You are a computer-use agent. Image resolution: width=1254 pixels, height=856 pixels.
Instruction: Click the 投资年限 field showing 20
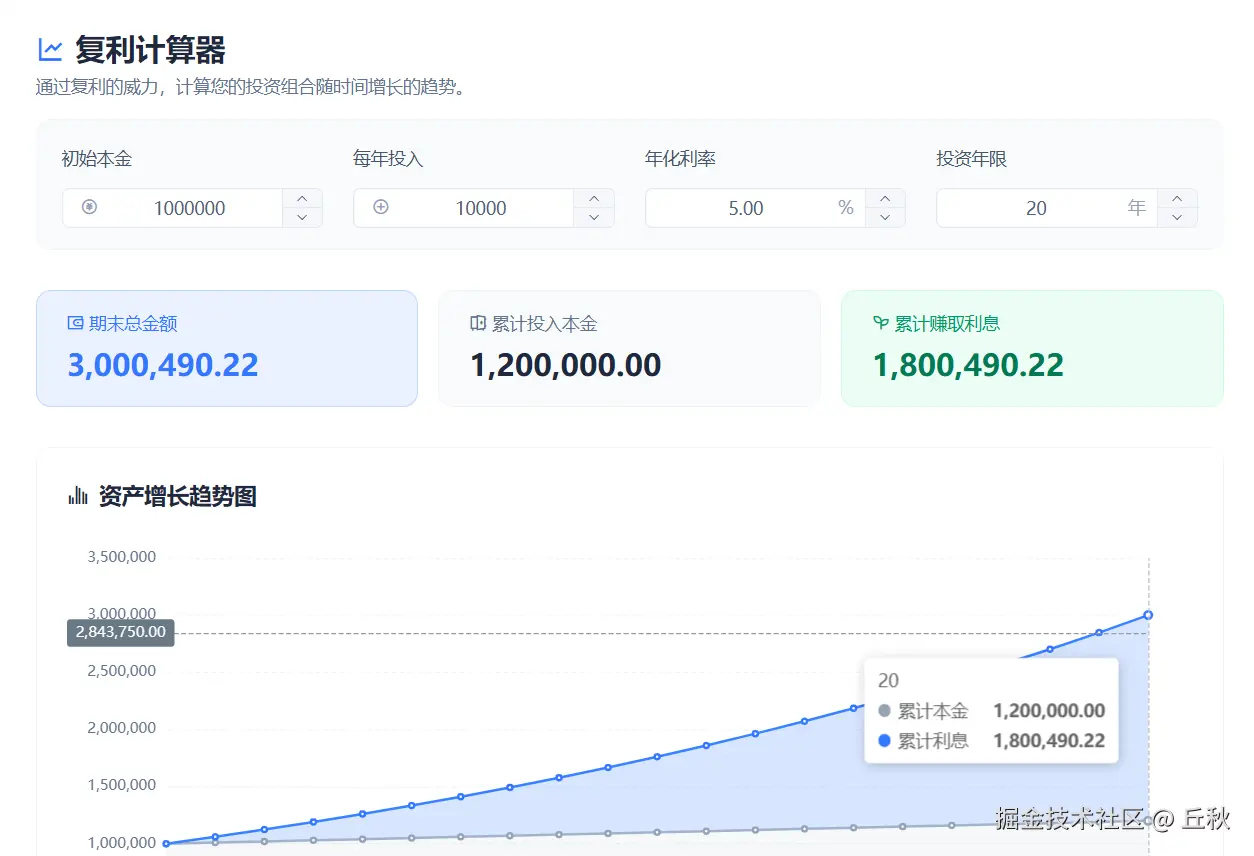pos(1037,207)
